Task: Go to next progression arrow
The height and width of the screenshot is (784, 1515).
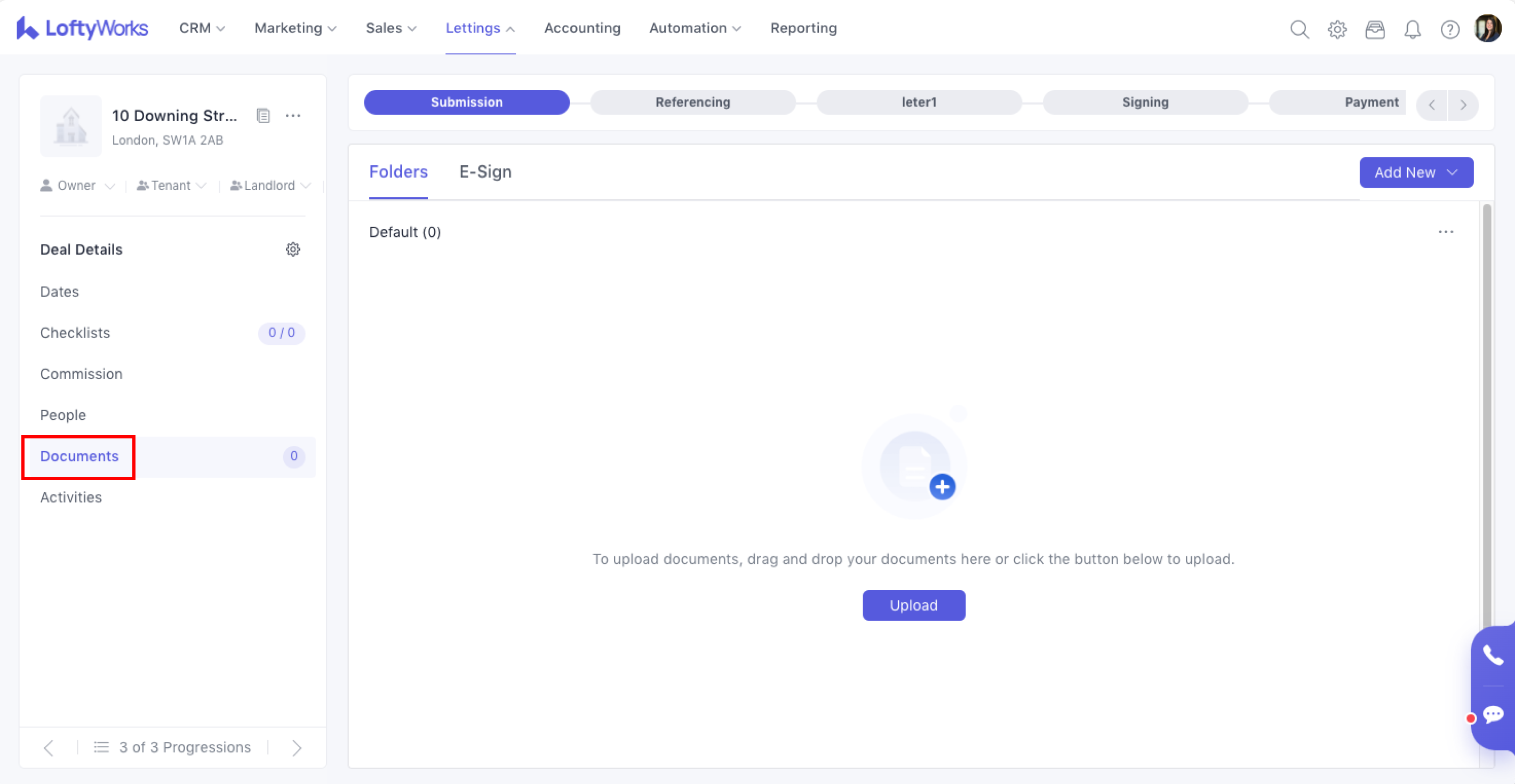Action: tap(297, 747)
